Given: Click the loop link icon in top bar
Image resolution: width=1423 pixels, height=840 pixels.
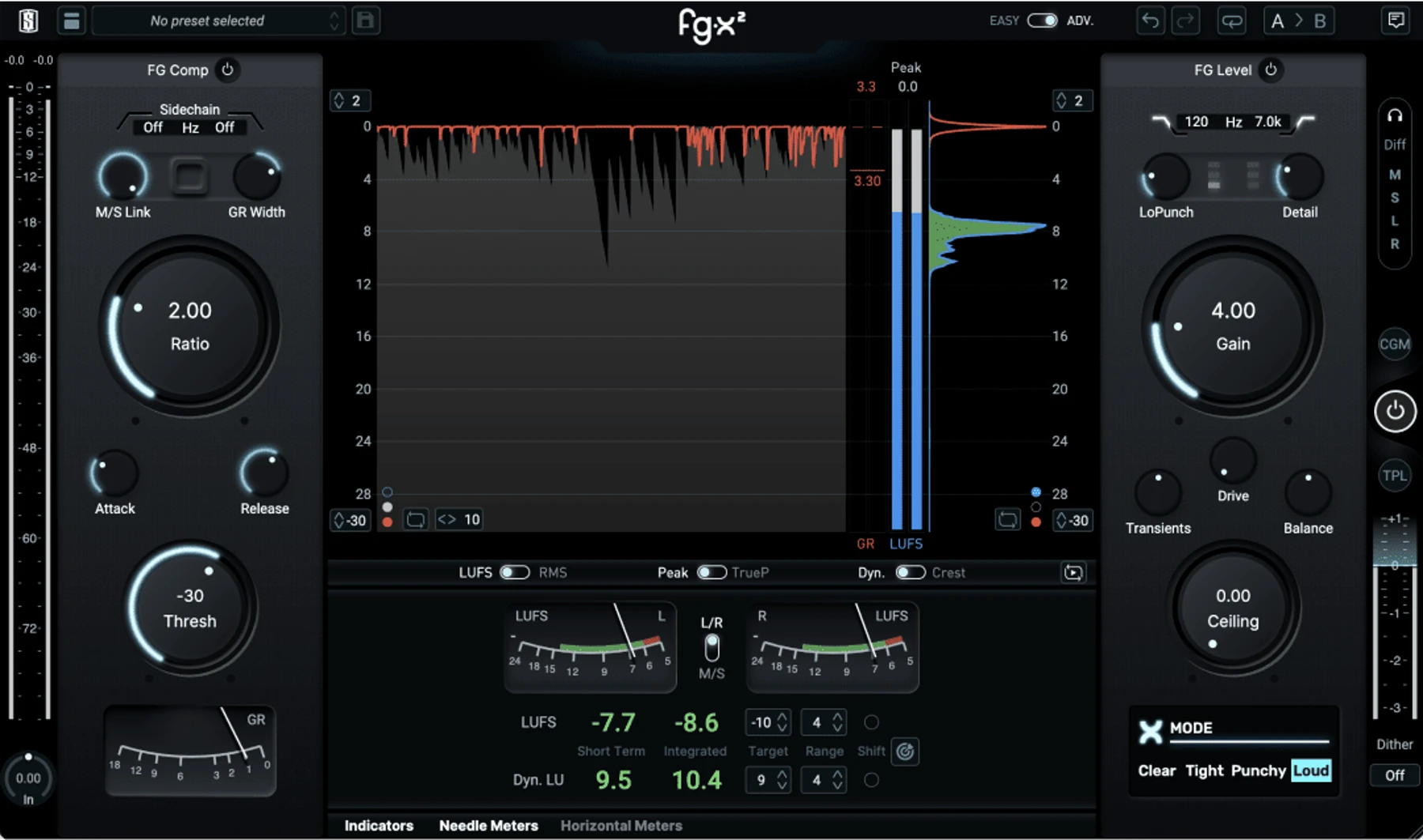Looking at the screenshot, I should coord(1232,21).
